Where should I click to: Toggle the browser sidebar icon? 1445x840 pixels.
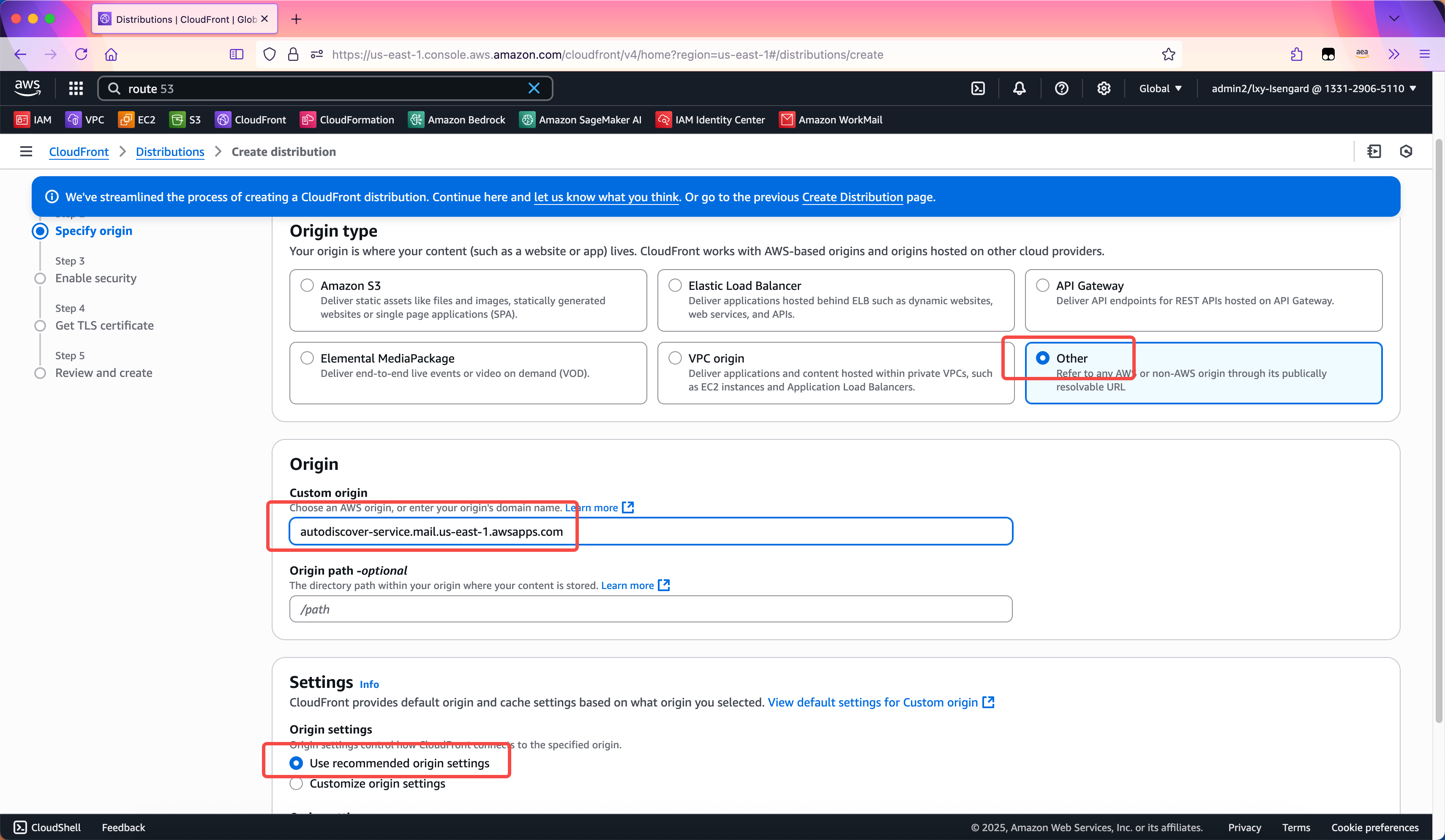(236, 55)
